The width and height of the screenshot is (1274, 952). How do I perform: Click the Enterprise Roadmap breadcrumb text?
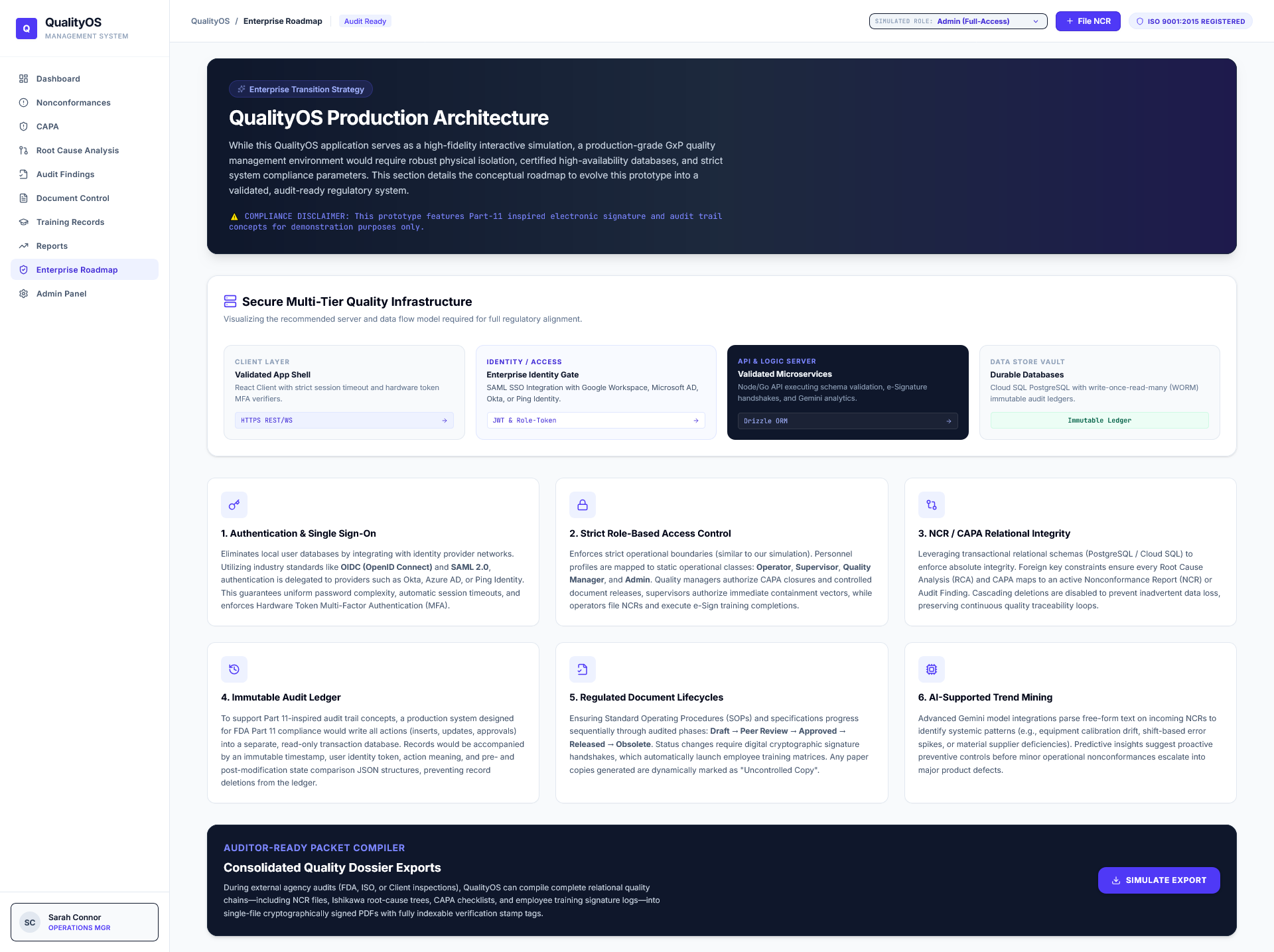point(283,21)
